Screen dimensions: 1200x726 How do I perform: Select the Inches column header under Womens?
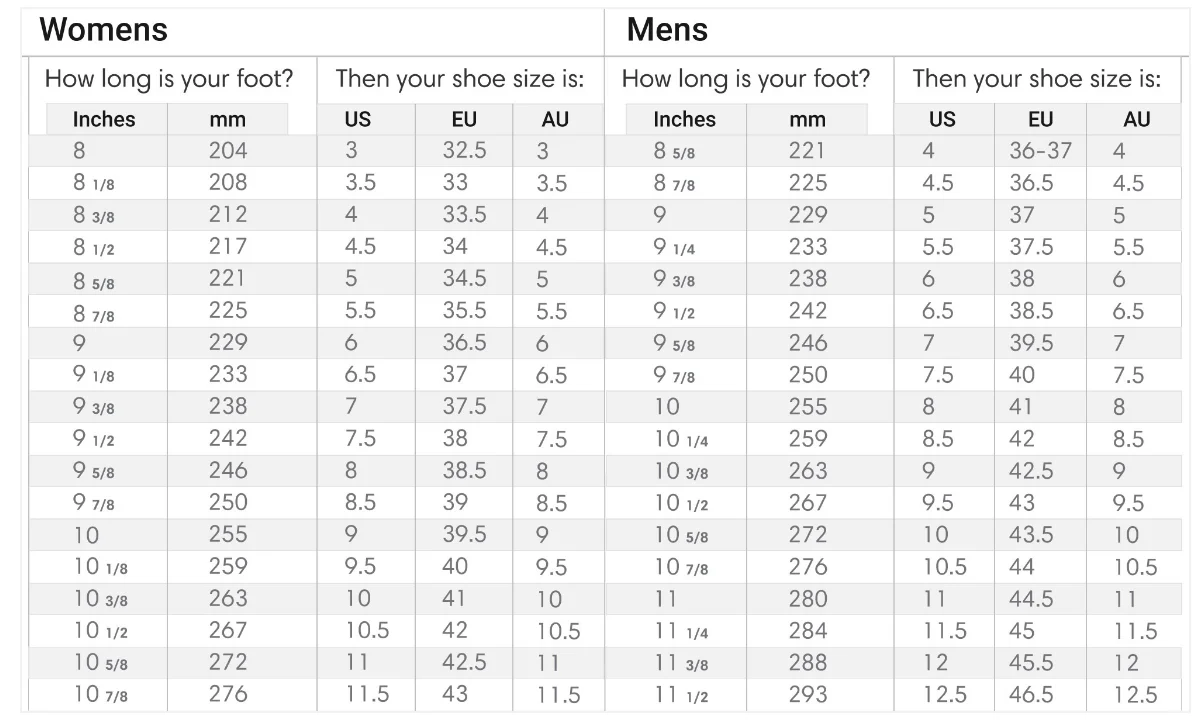point(104,119)
